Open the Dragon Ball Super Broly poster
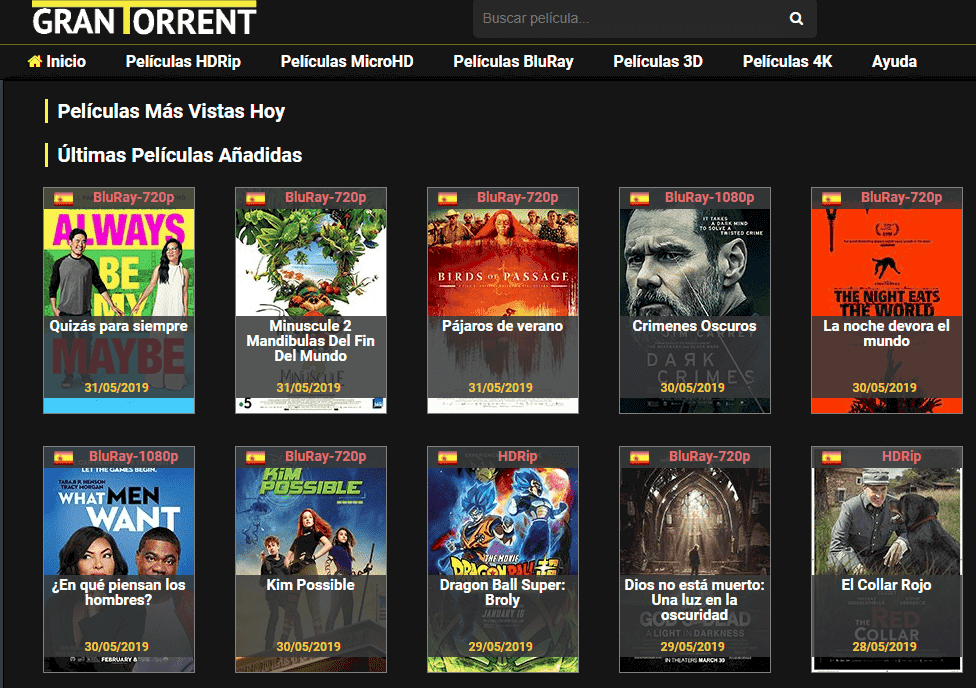 [x=503, y=559]
